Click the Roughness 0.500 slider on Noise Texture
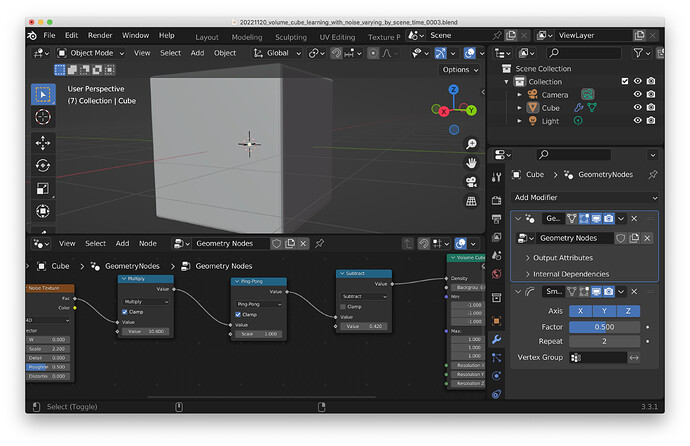 48,367
